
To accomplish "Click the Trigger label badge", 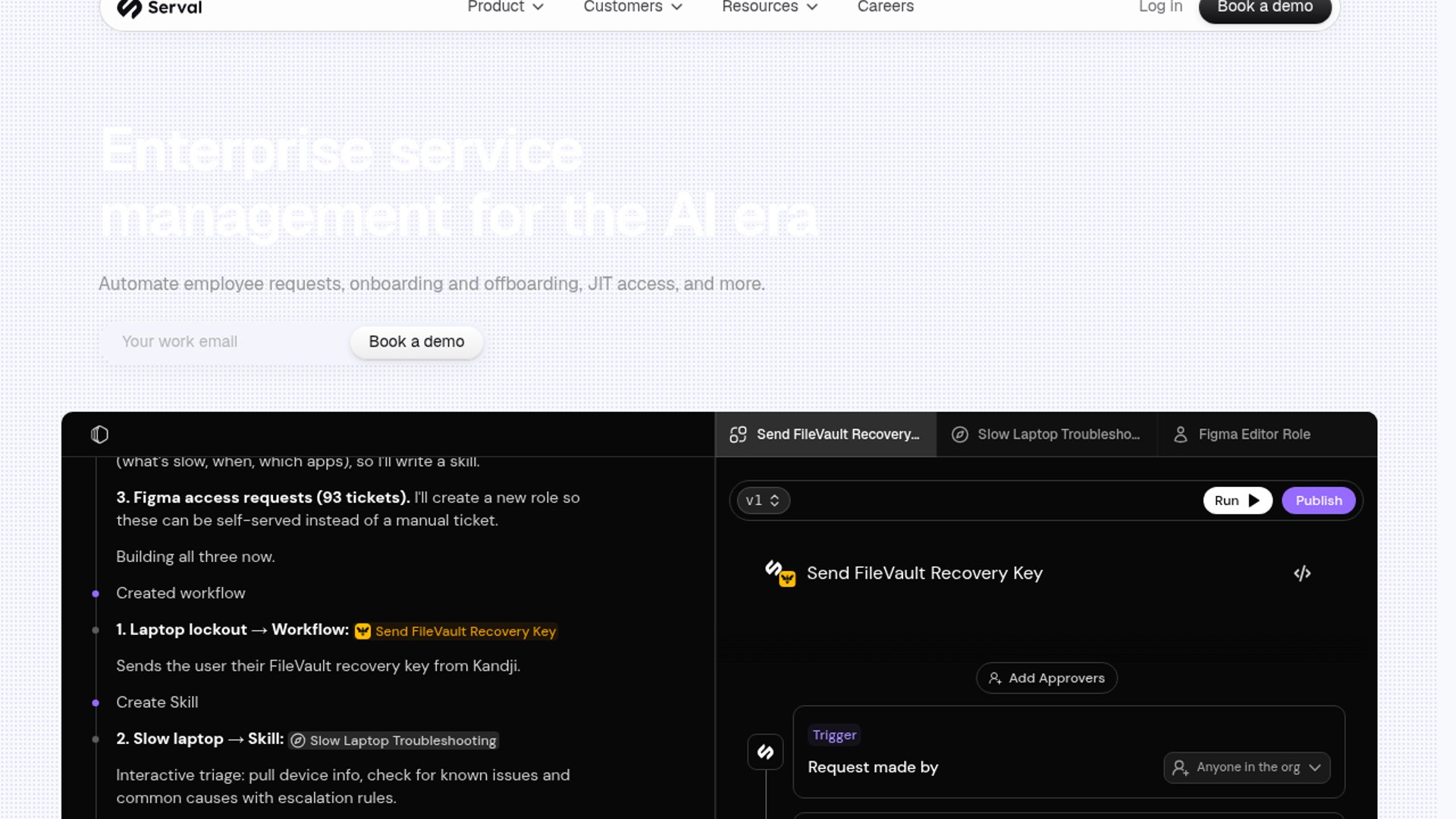I will pos(834,735).
